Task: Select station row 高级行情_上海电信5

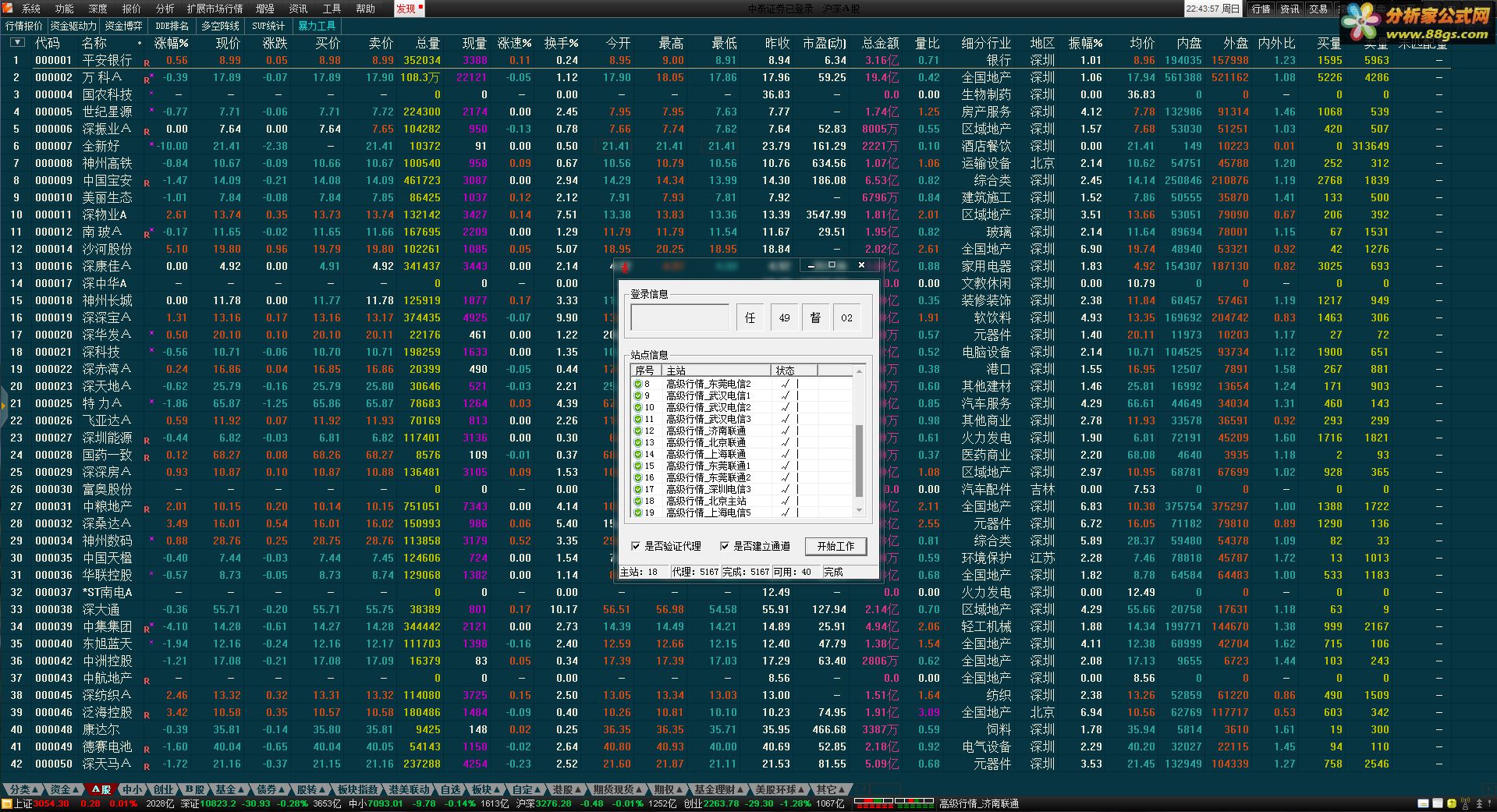Action: pos(743,512)
